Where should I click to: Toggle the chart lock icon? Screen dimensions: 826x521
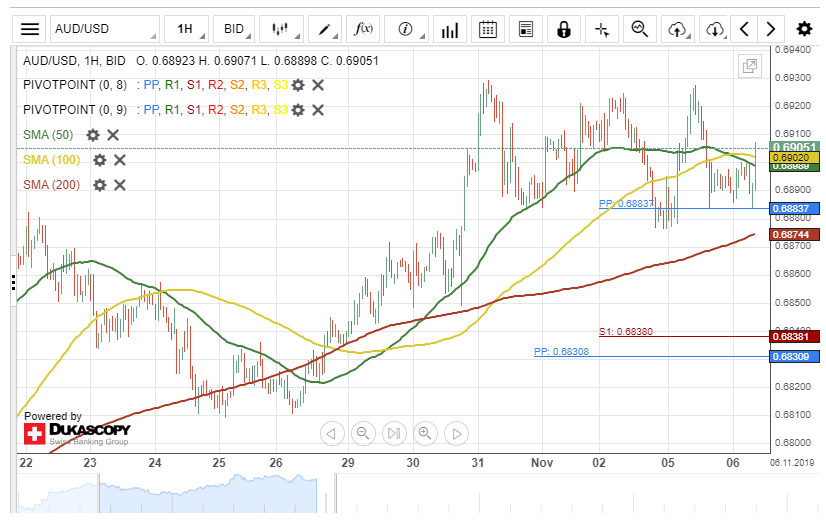pyautogui.click(x=564, y=29)
